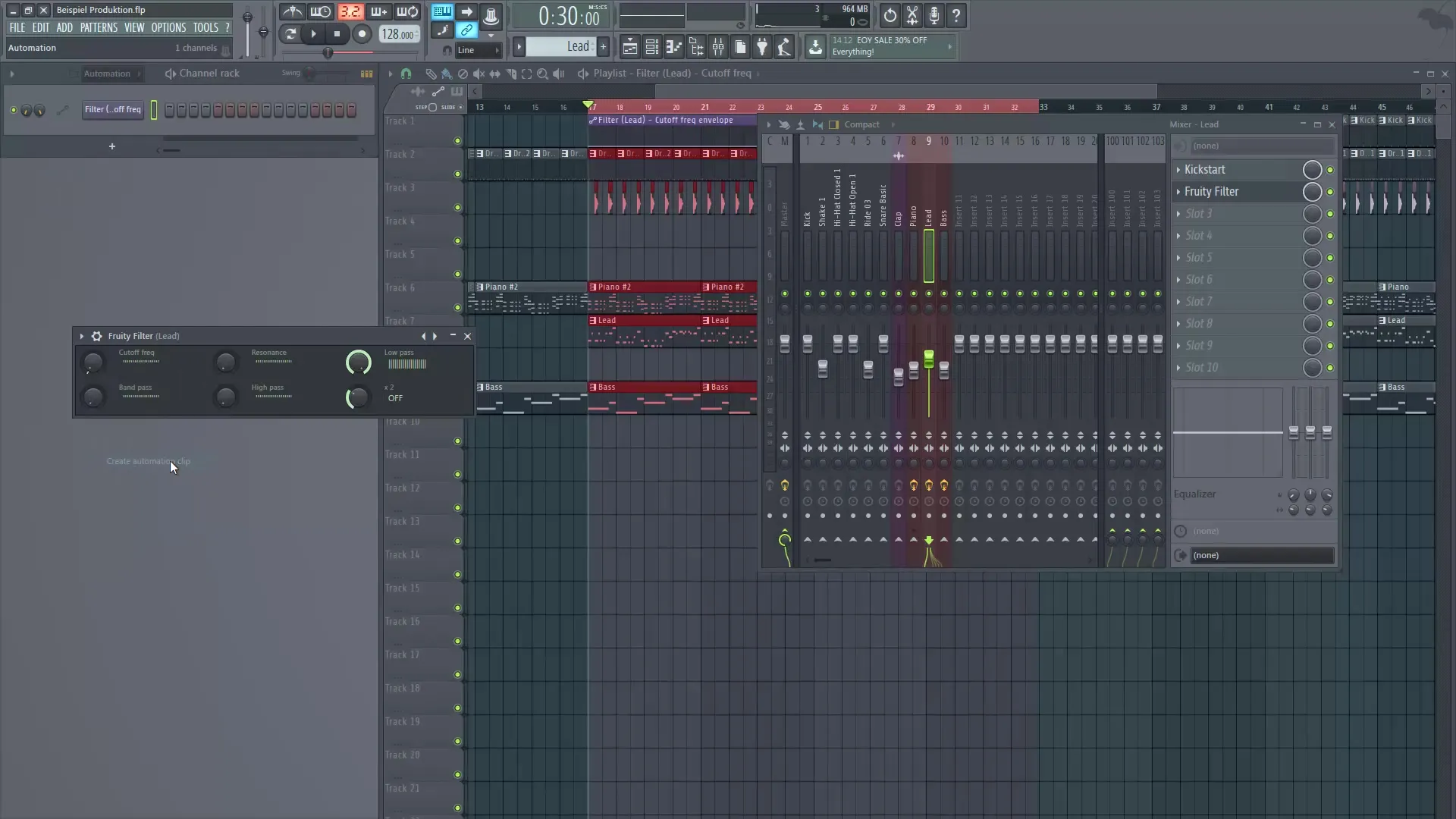Mute the Filter cutoff freq channel
The height and width of the screenshot is (819, 1456).
click(13, 110)
